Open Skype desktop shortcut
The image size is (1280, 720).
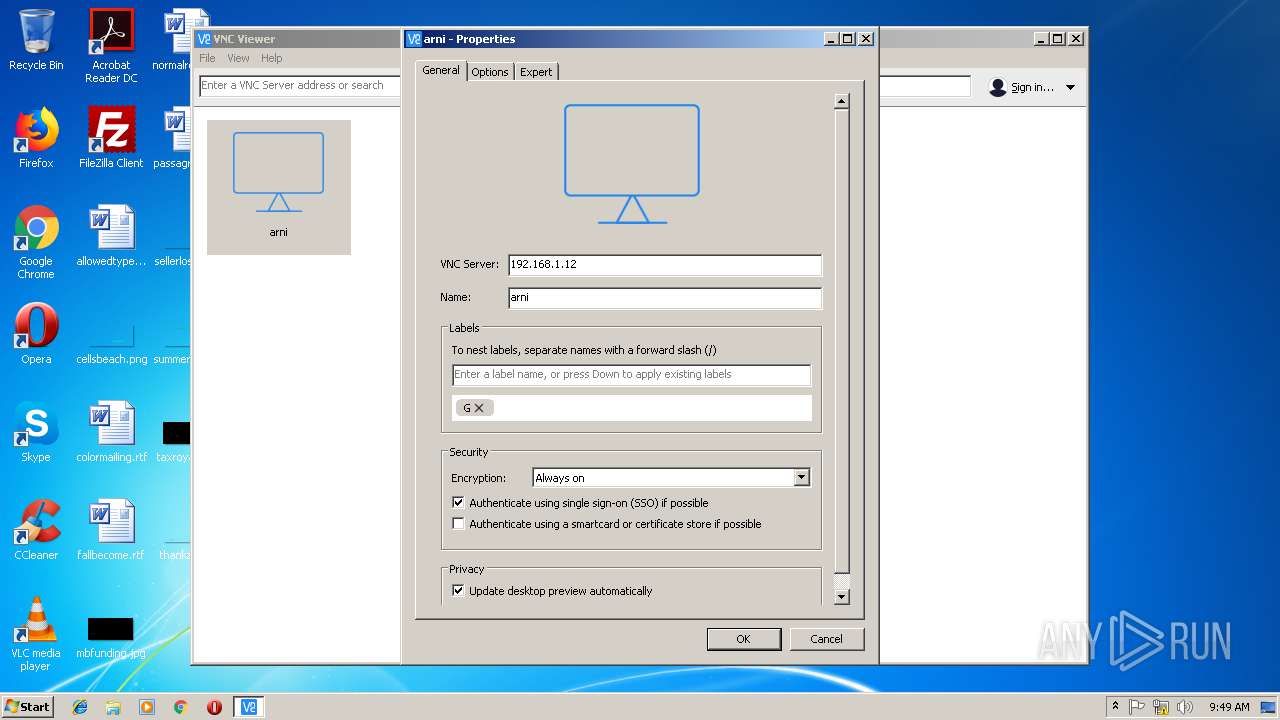pos(36,433)
